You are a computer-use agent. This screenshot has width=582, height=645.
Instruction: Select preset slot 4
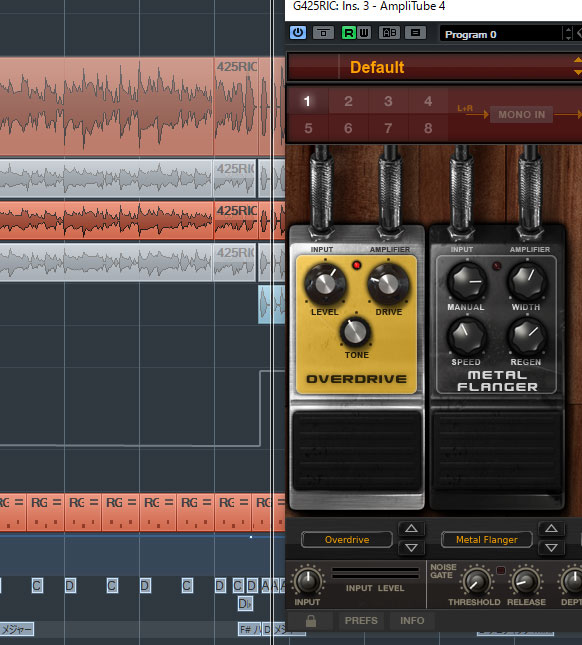coord(428,101)
